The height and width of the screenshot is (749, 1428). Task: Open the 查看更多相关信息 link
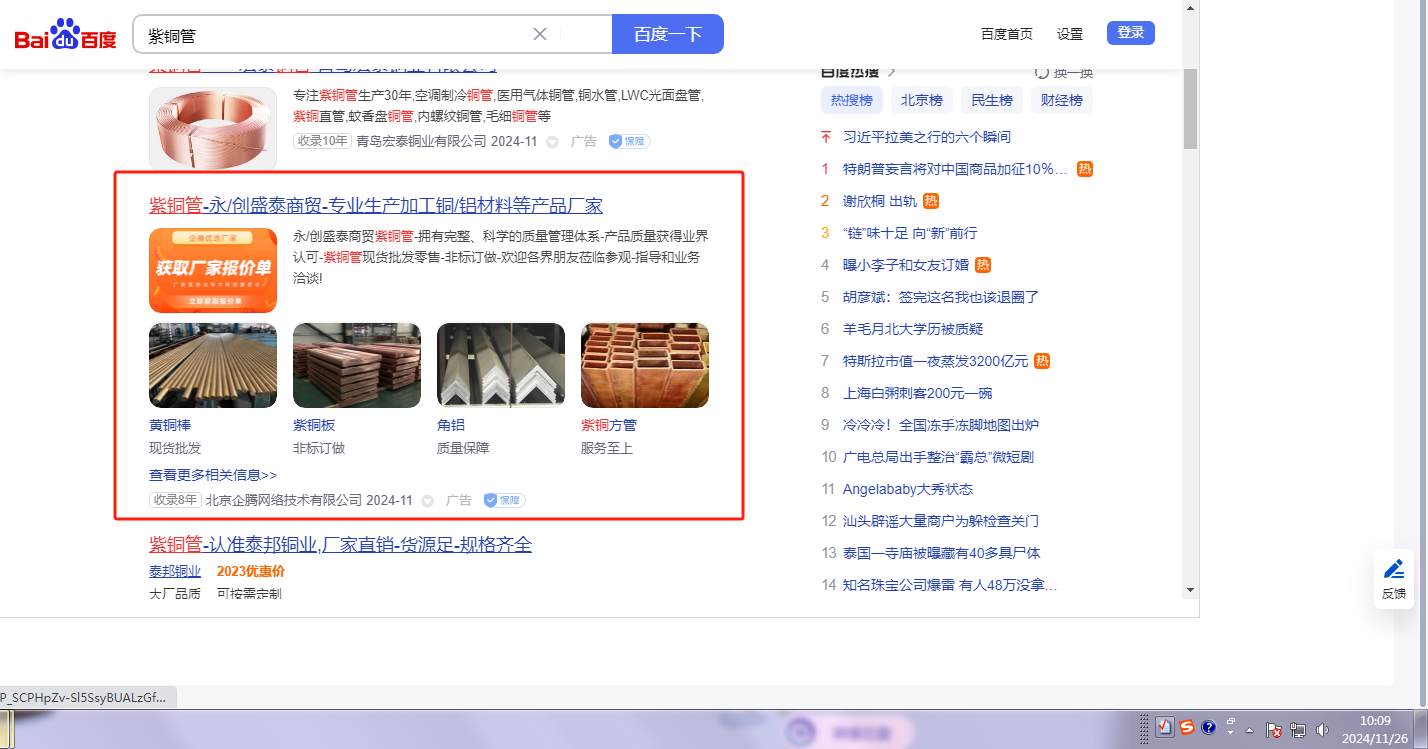(213, 475)
